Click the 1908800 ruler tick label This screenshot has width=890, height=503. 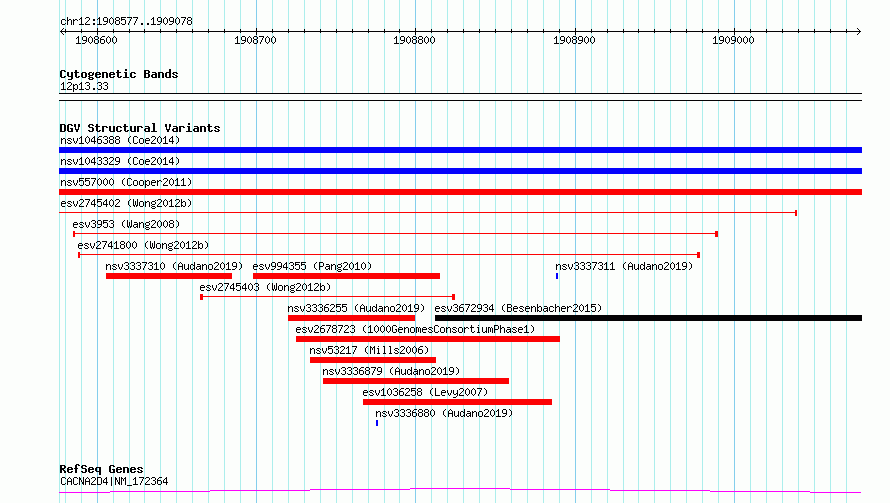click(x=414, y=40)
